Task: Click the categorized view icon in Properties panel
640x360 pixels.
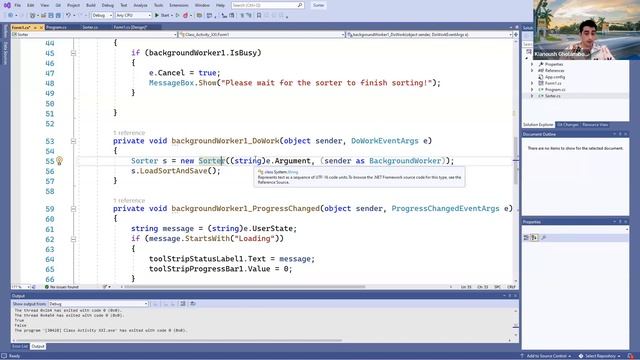Action: [x=526, y=238]
